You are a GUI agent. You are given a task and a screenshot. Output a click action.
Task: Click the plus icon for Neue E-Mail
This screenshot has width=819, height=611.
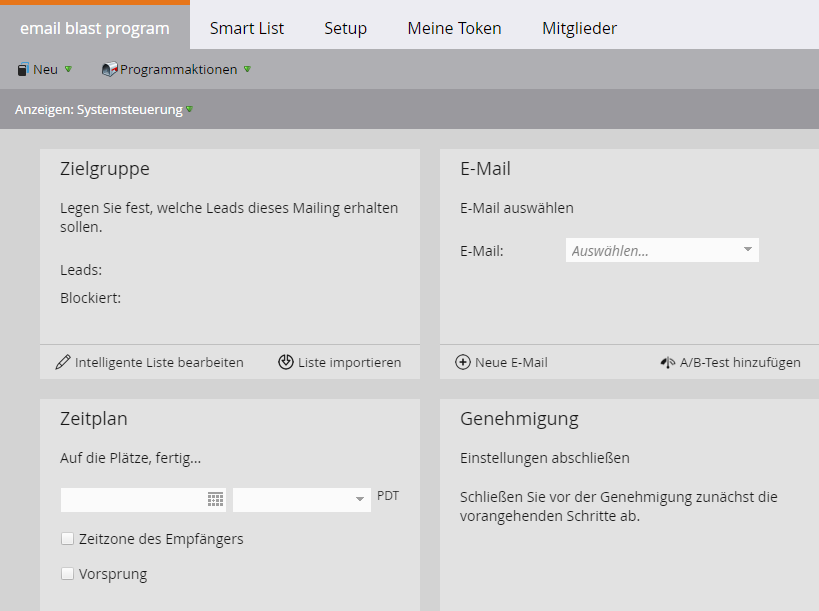click(463, 362)
